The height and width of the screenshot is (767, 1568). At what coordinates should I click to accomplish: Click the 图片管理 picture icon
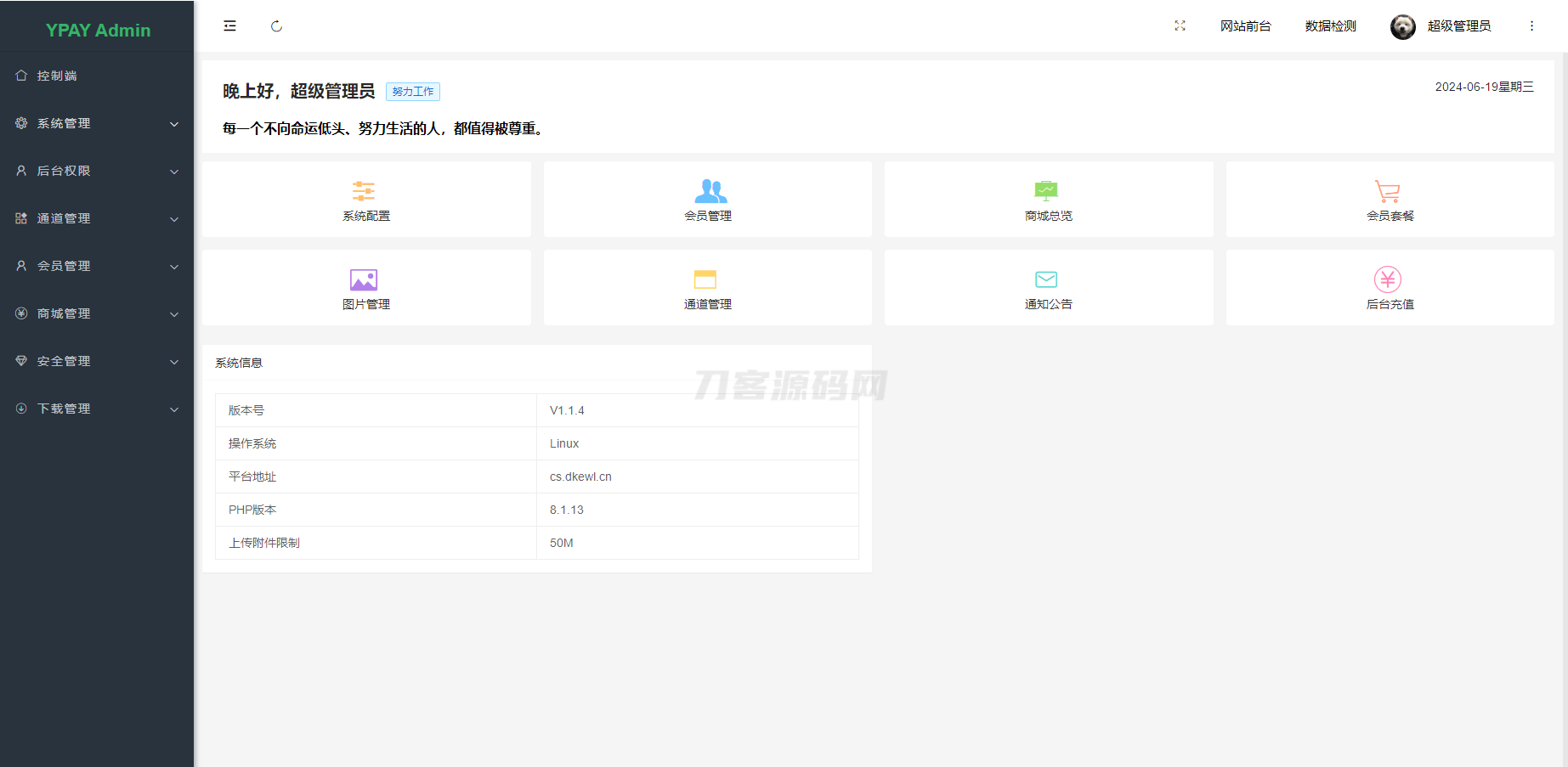[364, 279]
